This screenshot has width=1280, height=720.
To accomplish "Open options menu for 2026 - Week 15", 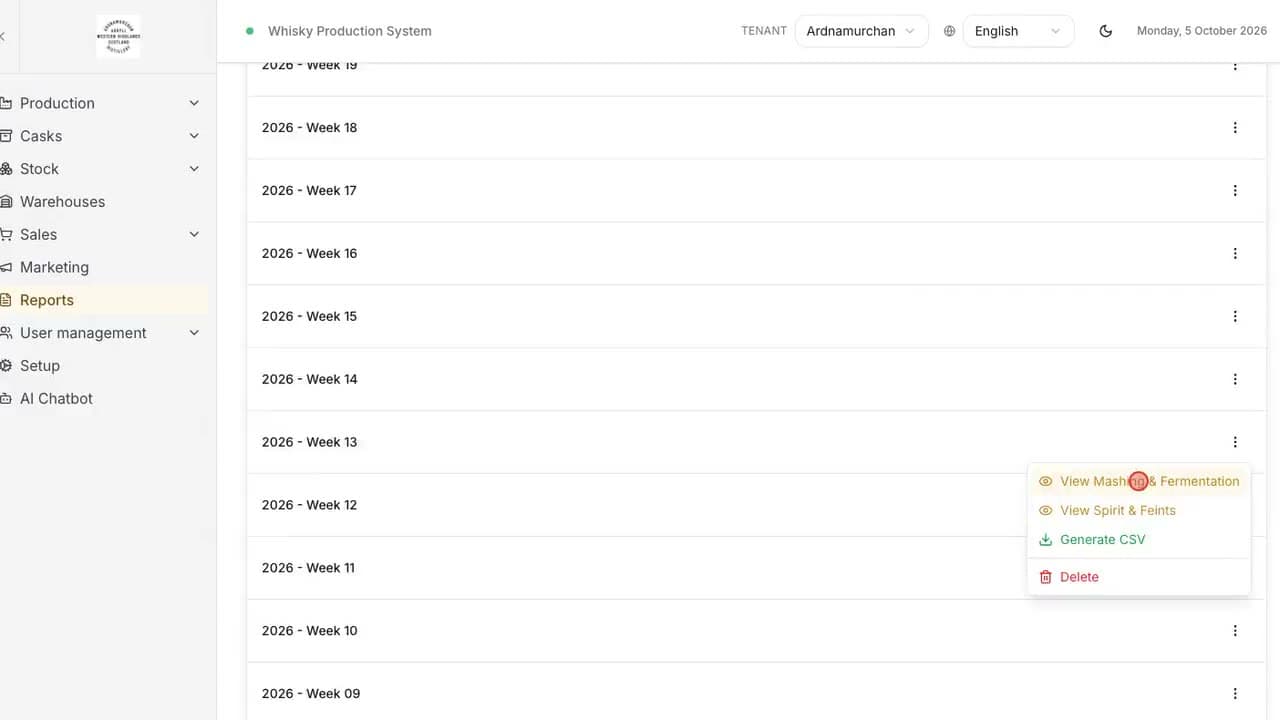I will coord(1235,317).
